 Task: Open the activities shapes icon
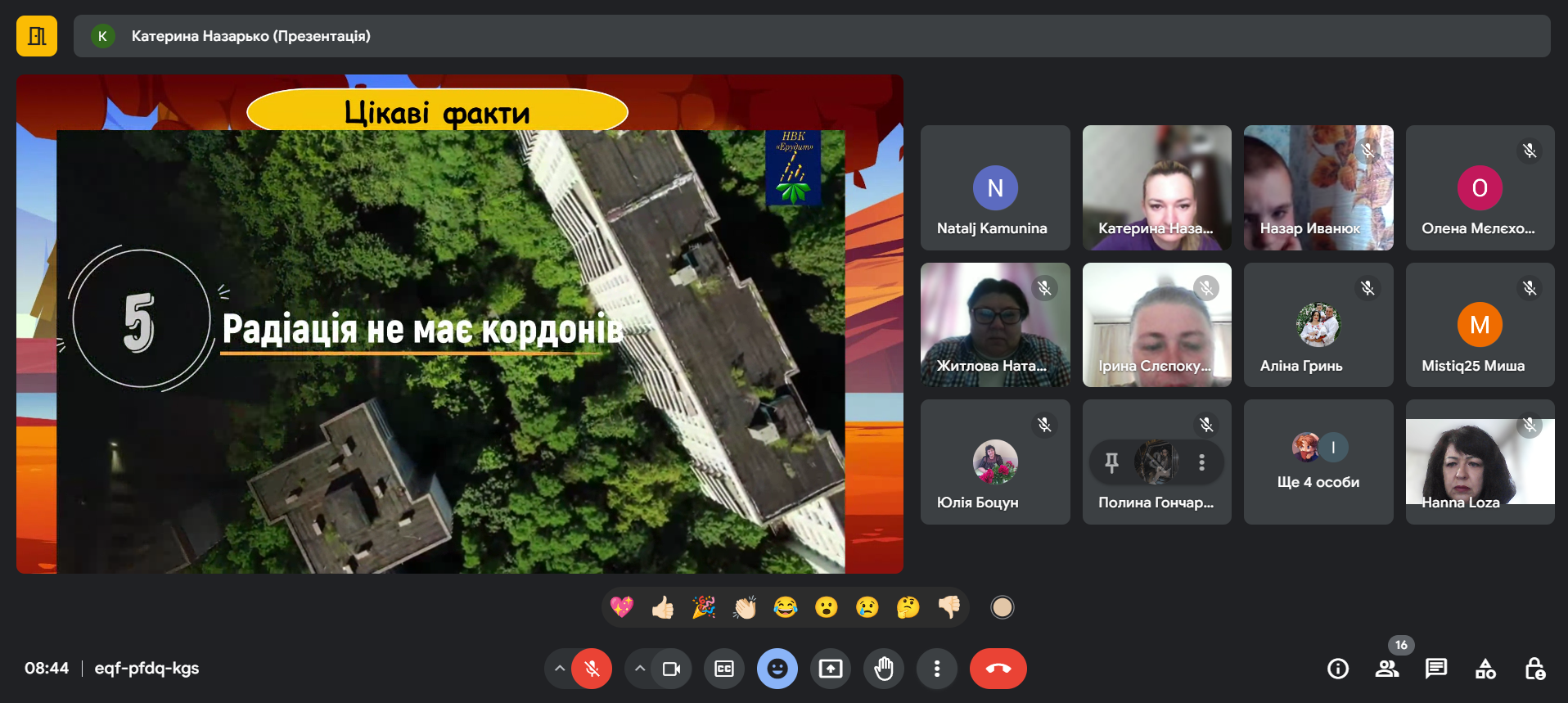pyautogui.click(x=1485, y=669)
